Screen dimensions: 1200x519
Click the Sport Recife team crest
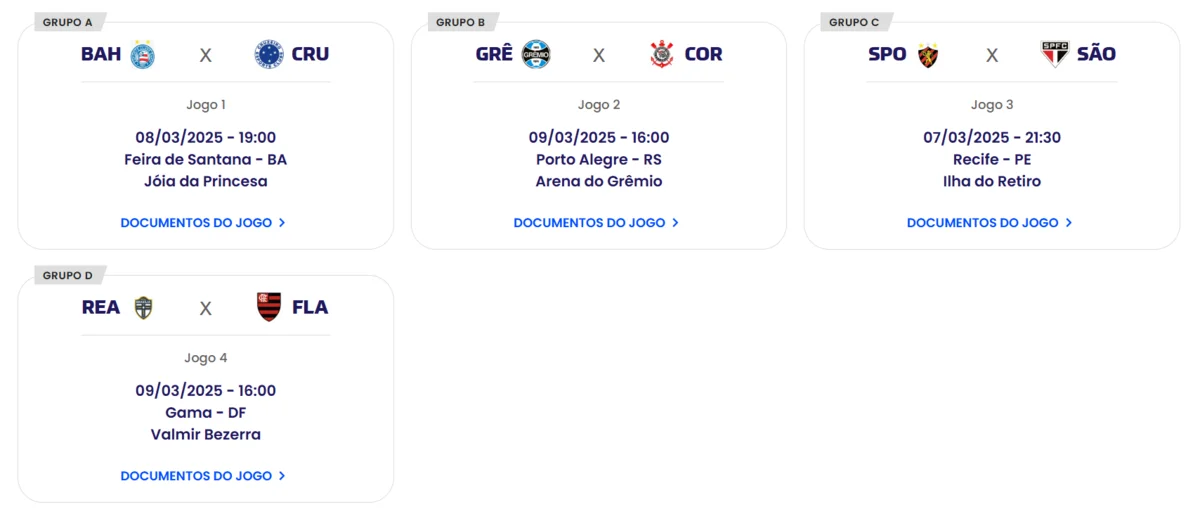click(928, 54)
